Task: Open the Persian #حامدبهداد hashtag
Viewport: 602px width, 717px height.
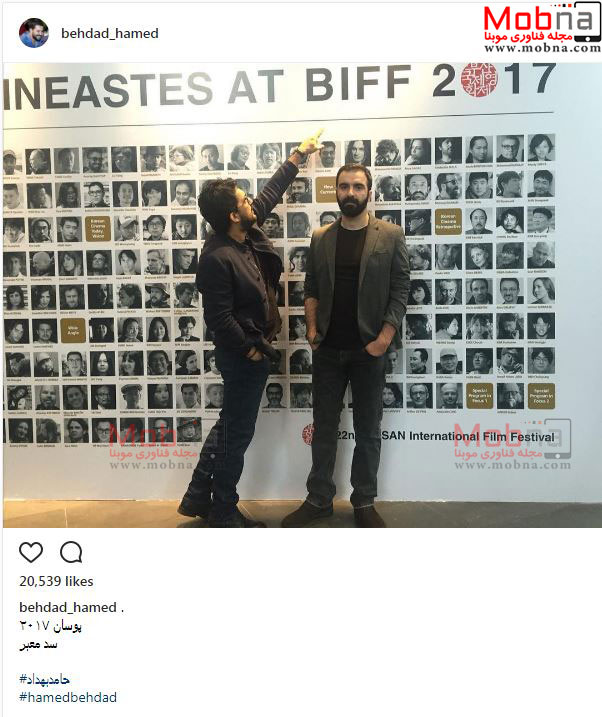Action: pyautogui.click(x=44, y=679)
